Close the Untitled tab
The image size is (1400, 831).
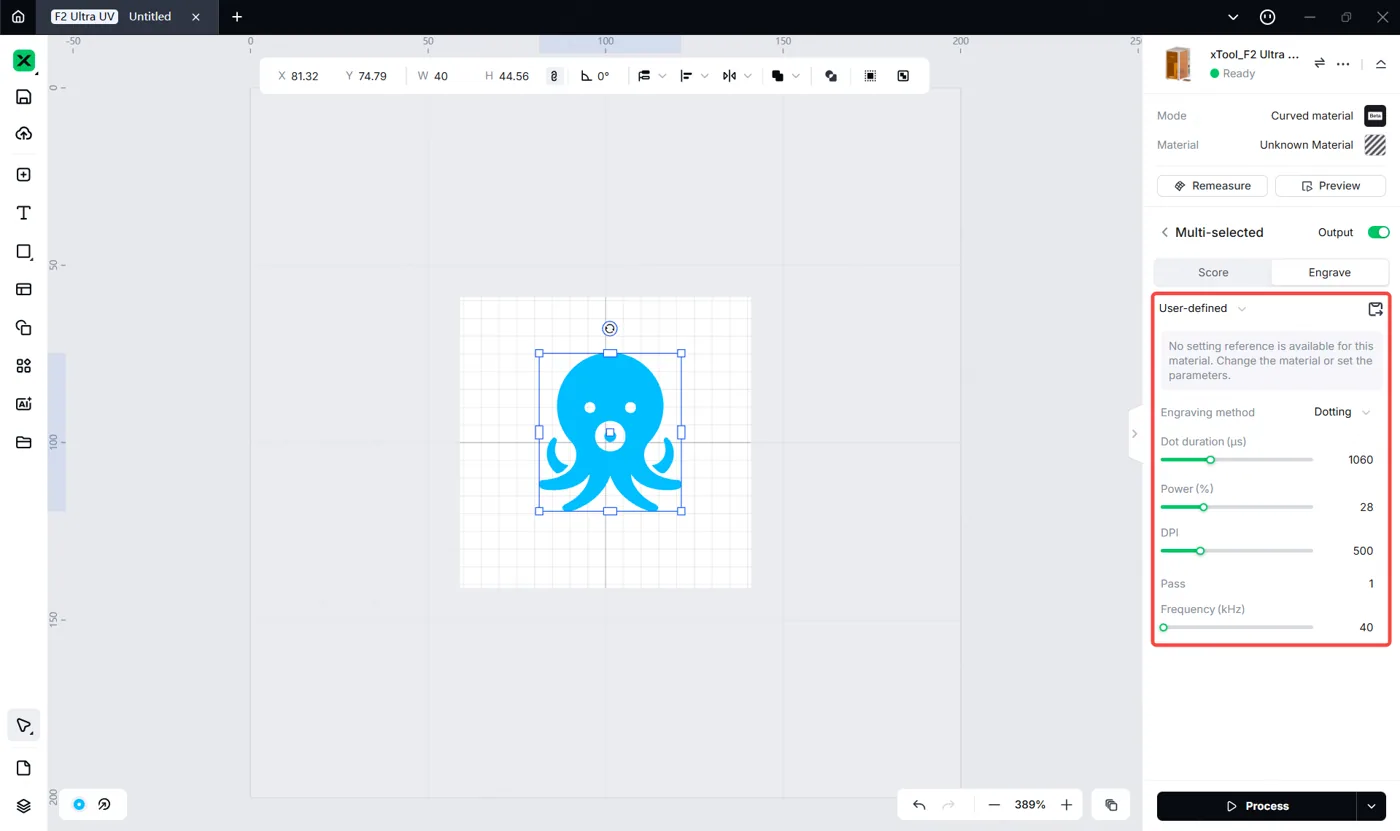point(196,17)
